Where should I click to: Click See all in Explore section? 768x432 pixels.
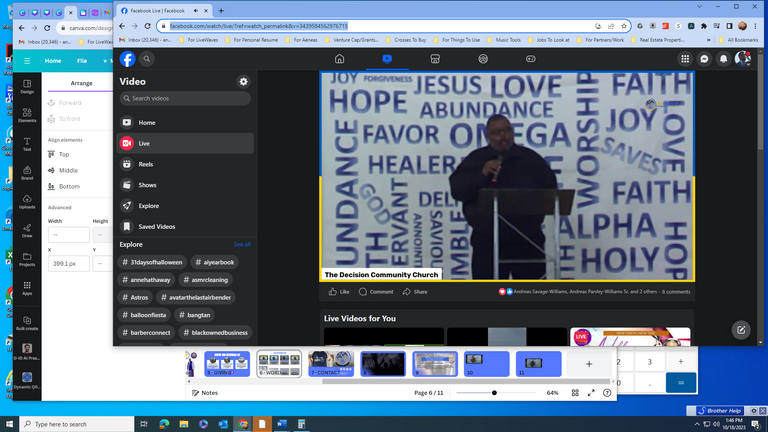pyautogui.click(x=242, y=244)
